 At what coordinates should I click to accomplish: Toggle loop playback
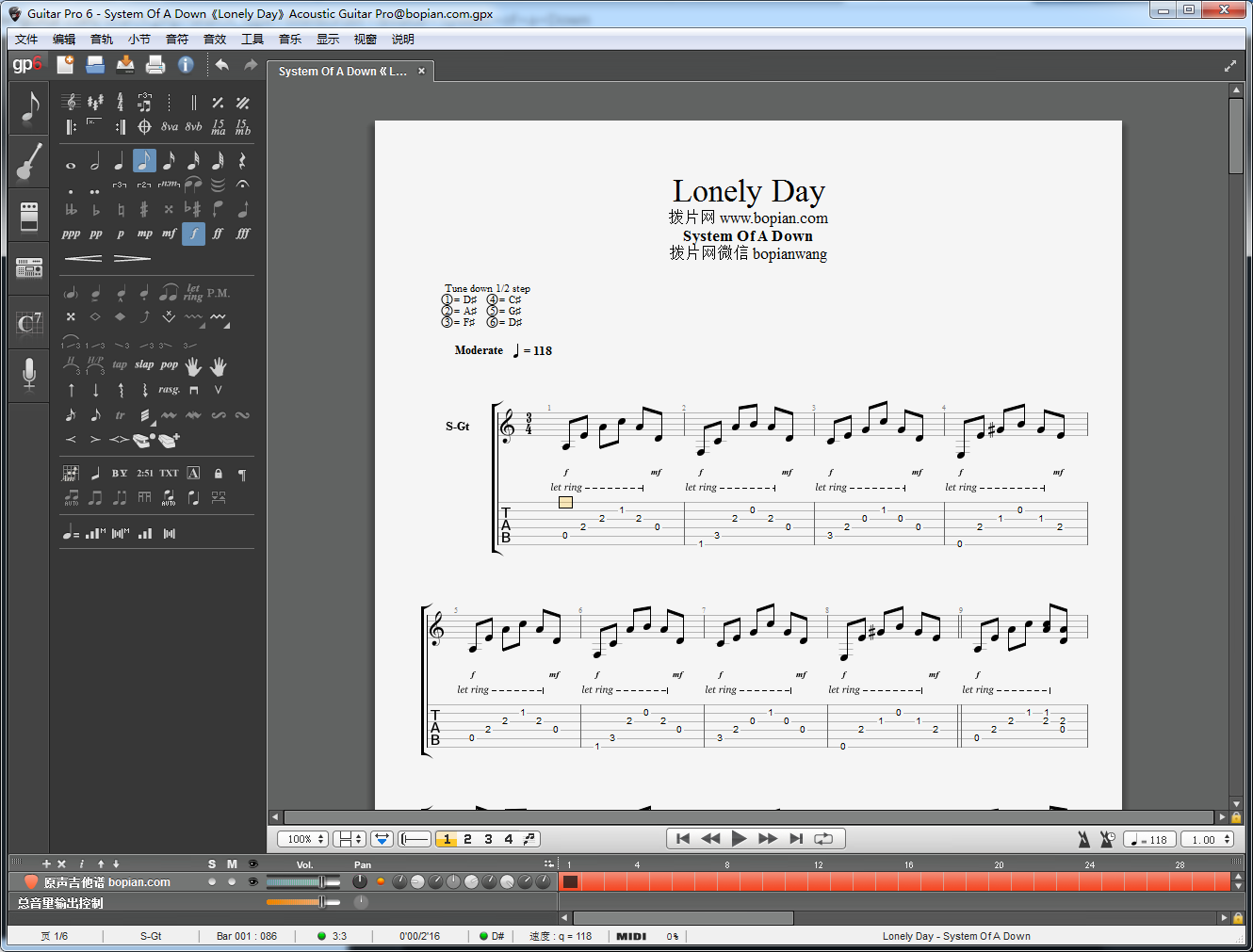click(x=823, y=838)
